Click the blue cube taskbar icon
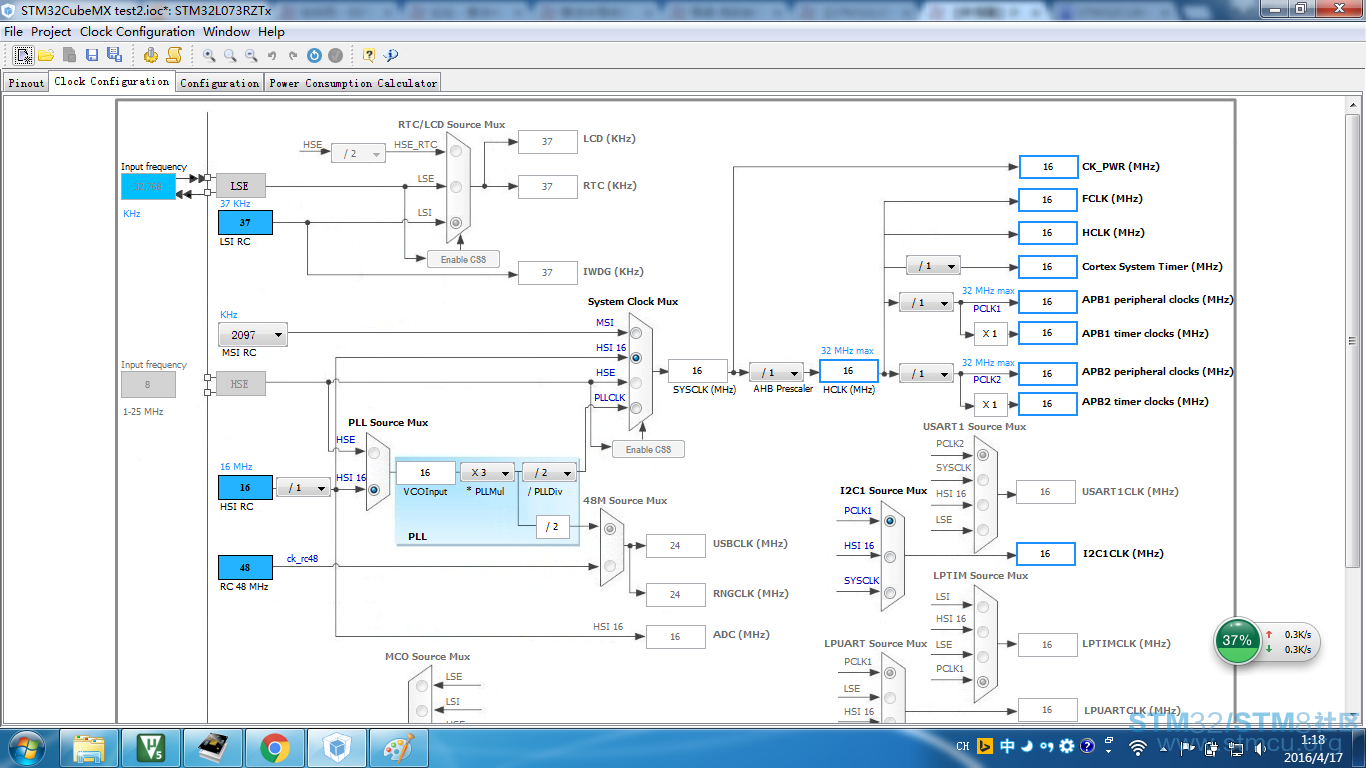This screenshot has height=768, width=1366. tap(337, 747)
